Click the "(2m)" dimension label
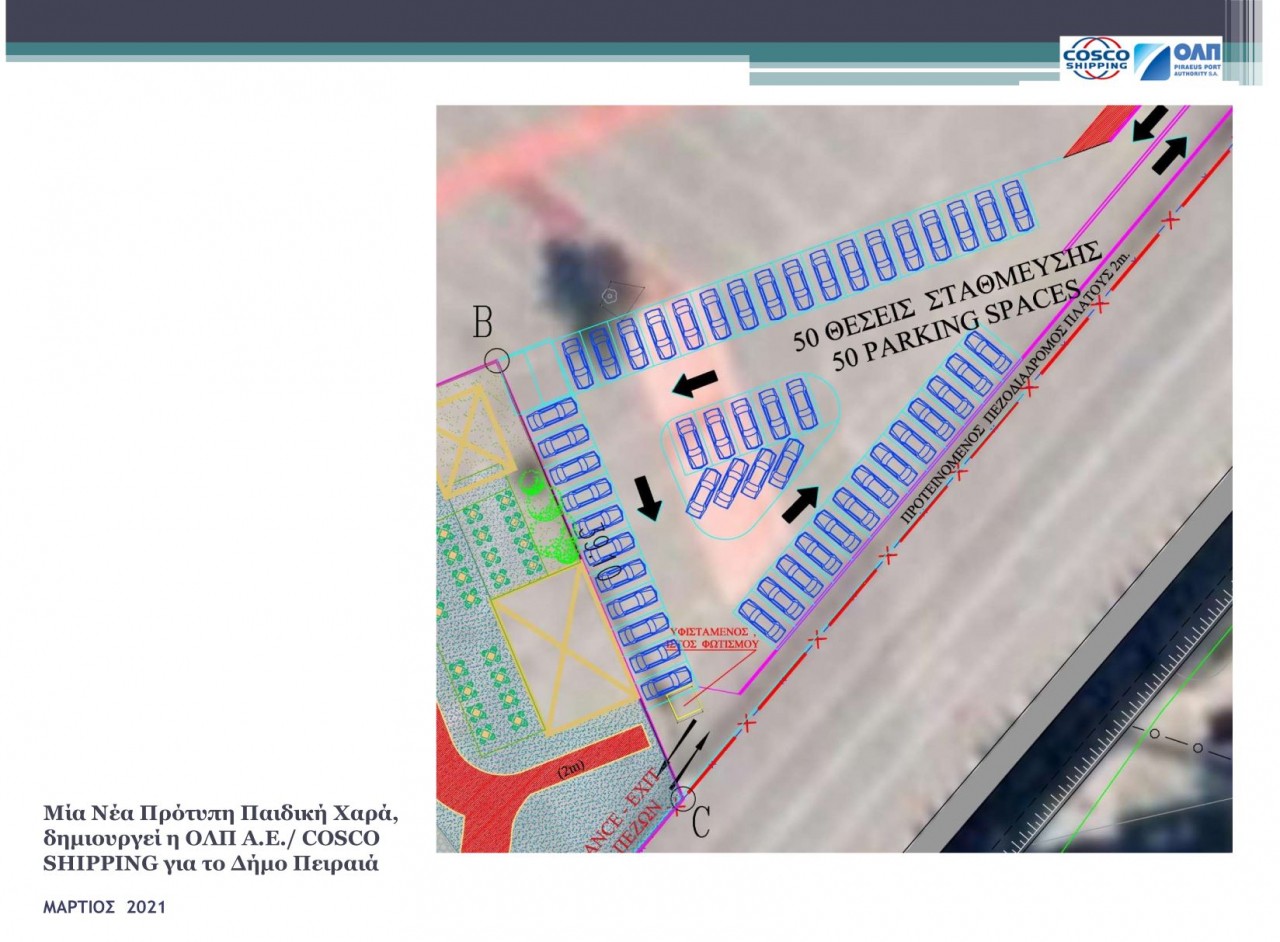Image resolution: width=1280 pixels, height=942 pixels. pos(572,770)
